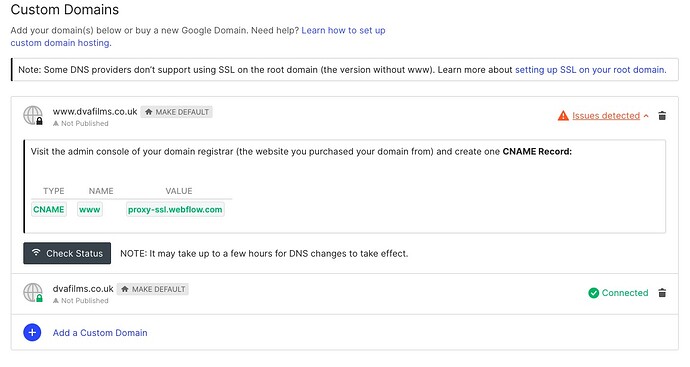
Task: Make dvafilms.co.uk the default domain
Action: (153, 289)
